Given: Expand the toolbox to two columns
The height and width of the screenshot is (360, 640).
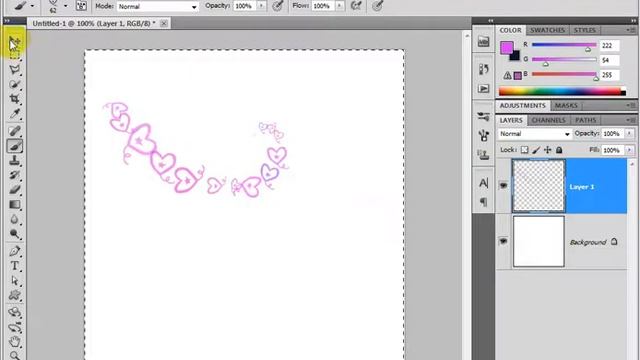Looking at the screenshot, I should [7, 21].
